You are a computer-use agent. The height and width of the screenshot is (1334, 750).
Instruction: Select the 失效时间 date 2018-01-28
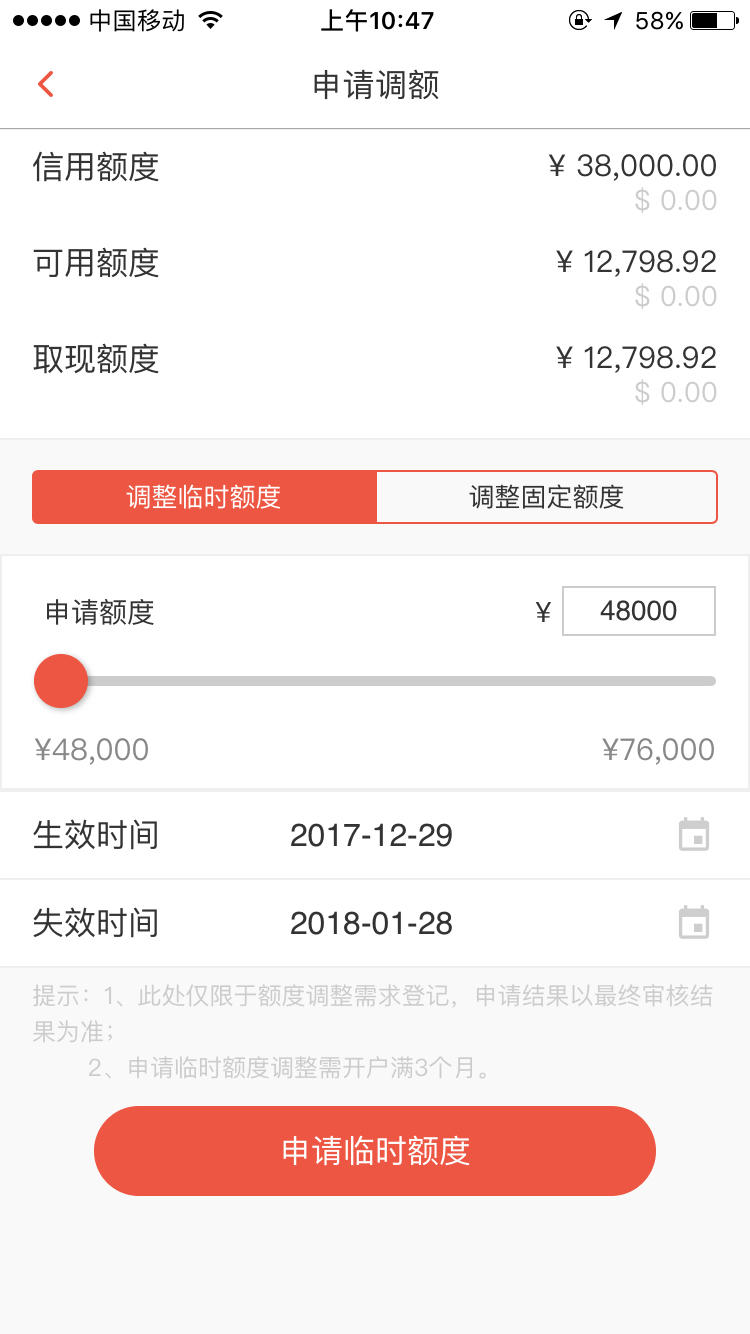click(371, 923)
